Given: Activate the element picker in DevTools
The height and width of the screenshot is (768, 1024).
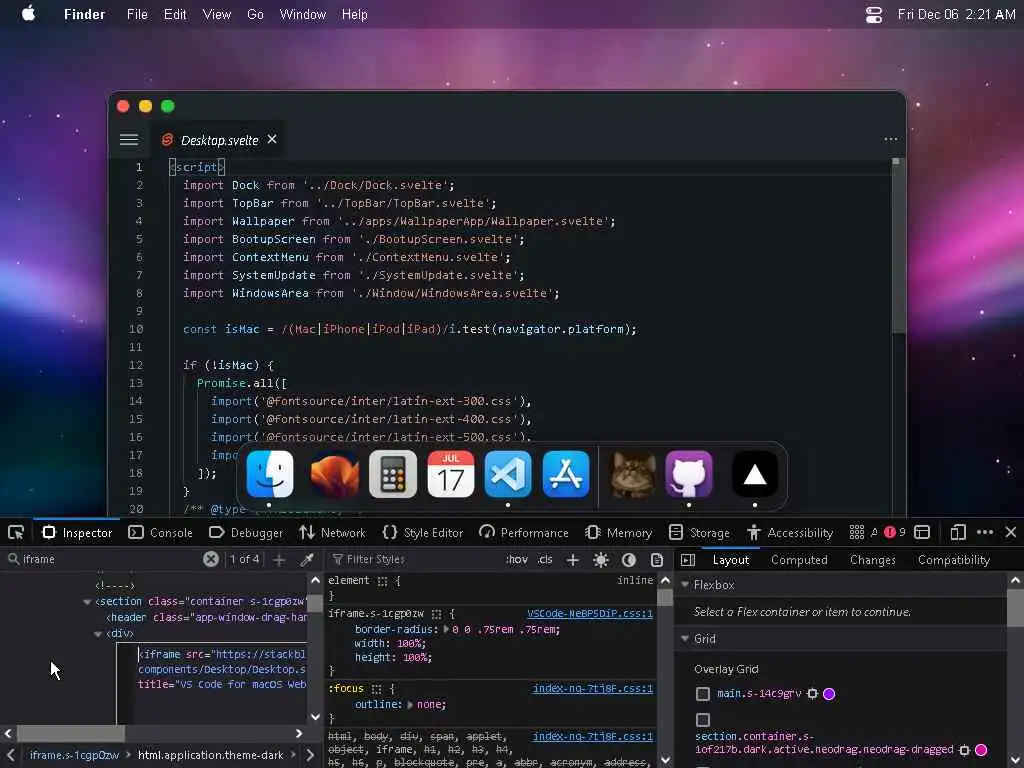Looking at the screenshot, I should (16, 532).
